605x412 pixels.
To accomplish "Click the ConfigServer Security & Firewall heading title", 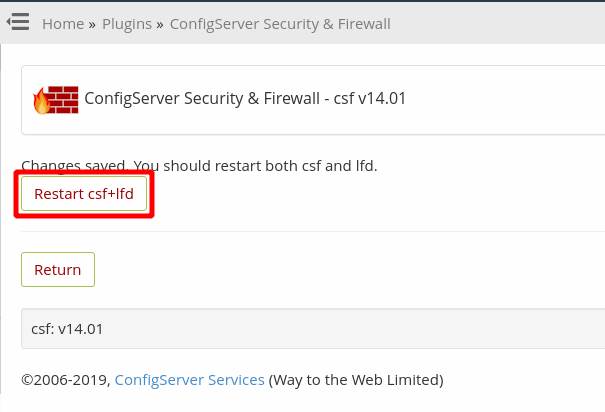I will coord(206,99).
